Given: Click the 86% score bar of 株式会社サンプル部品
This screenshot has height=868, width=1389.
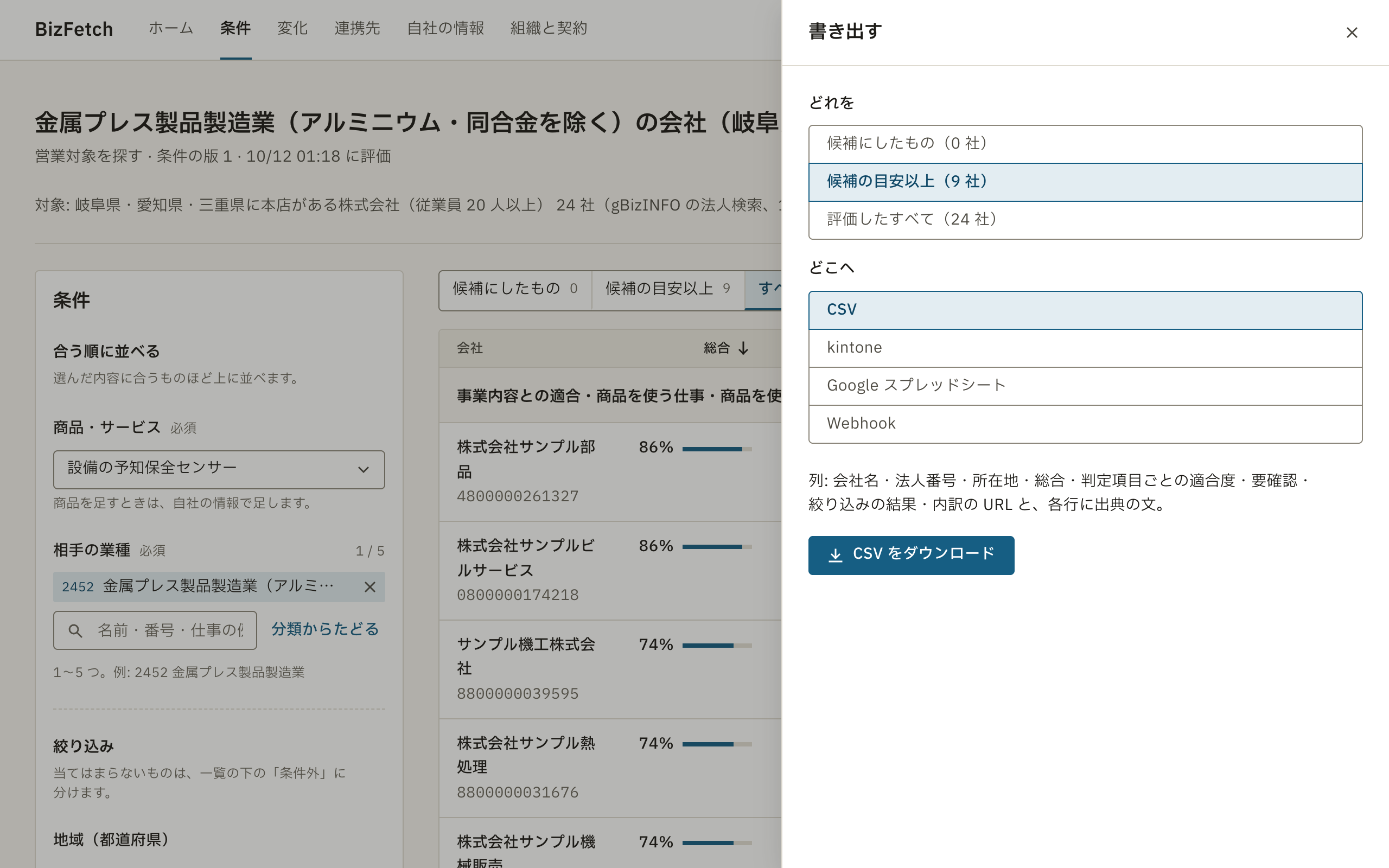Looking at the screenshot, I should point(717,449).
